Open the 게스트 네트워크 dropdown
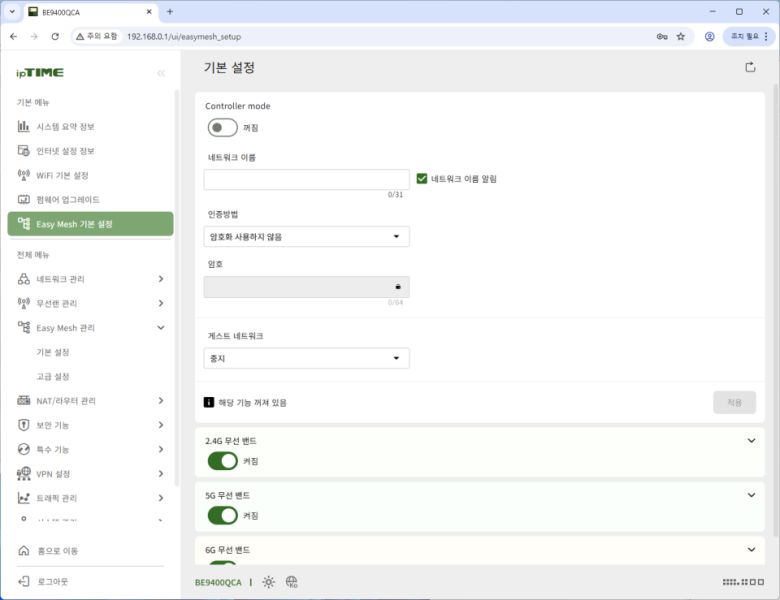Viewport: 780px width, 600px height. [306, 358]
